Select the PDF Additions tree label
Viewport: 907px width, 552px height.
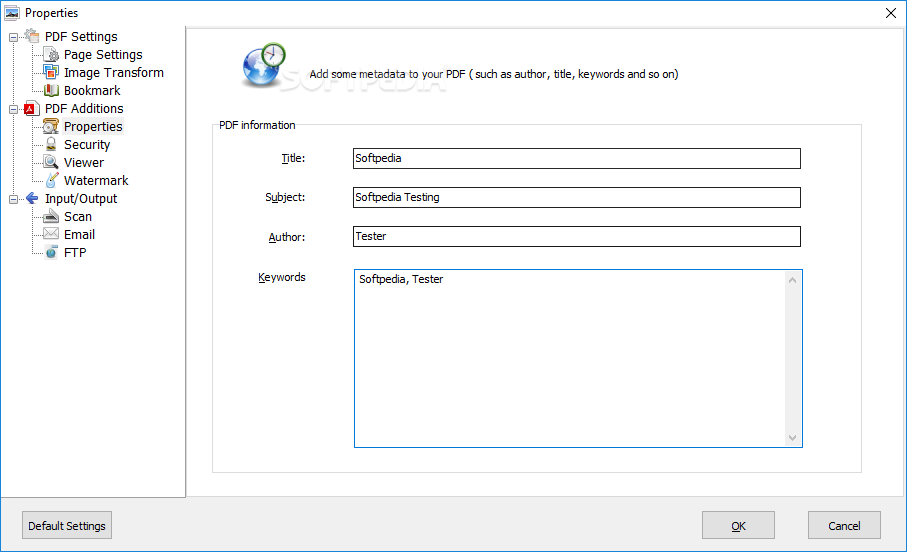tap(84, 108)
